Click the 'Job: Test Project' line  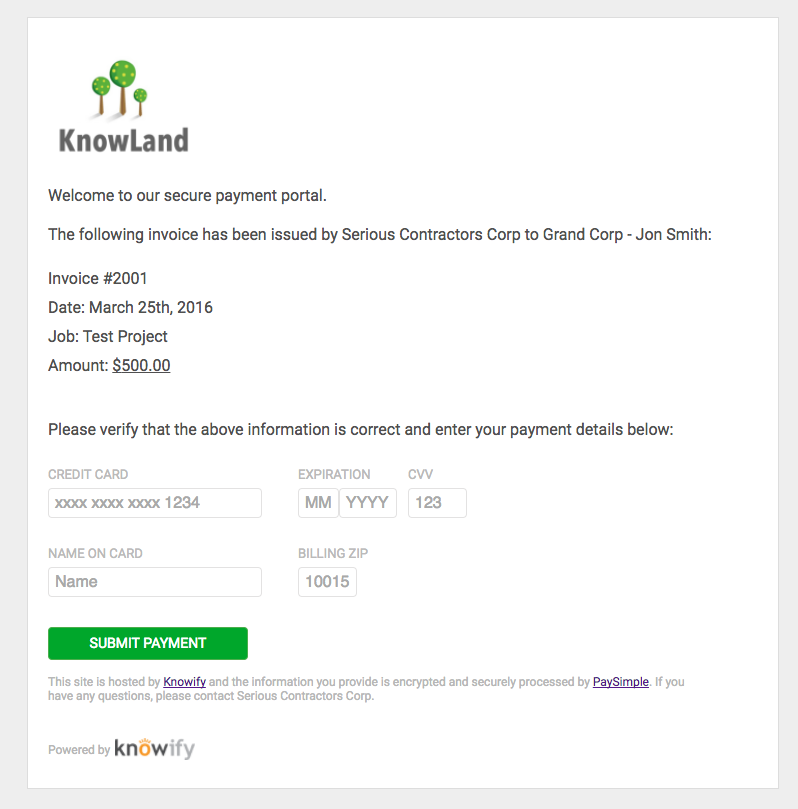click(x=108, y=336)
